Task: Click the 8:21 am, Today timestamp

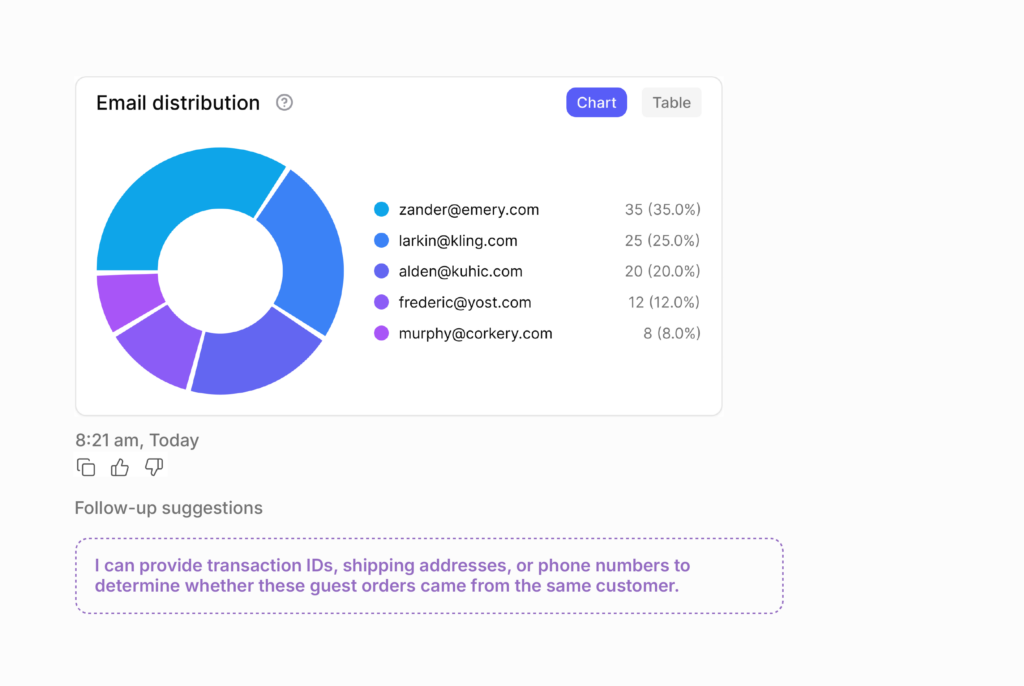Action: [137, 440]
